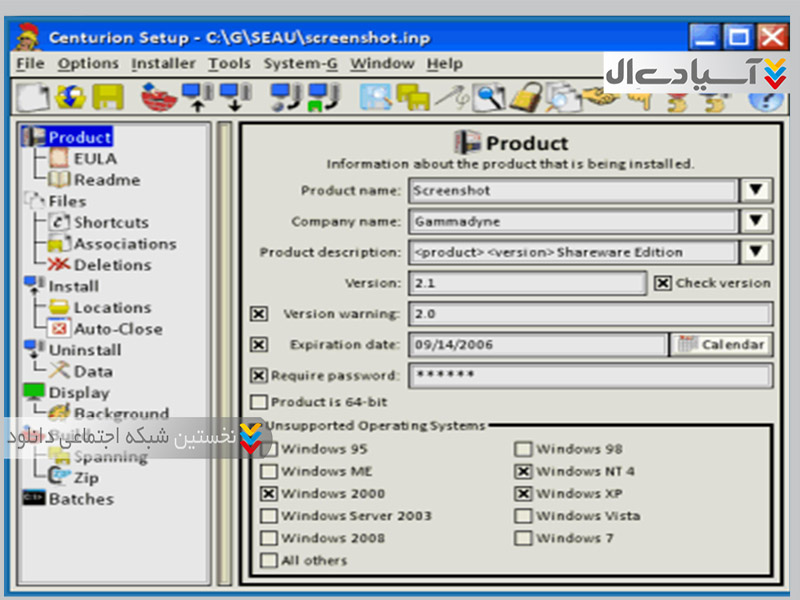Select Deletions in the sidebar tree
The width and height of the screenshot is (800, 600).
coord(111,265)
